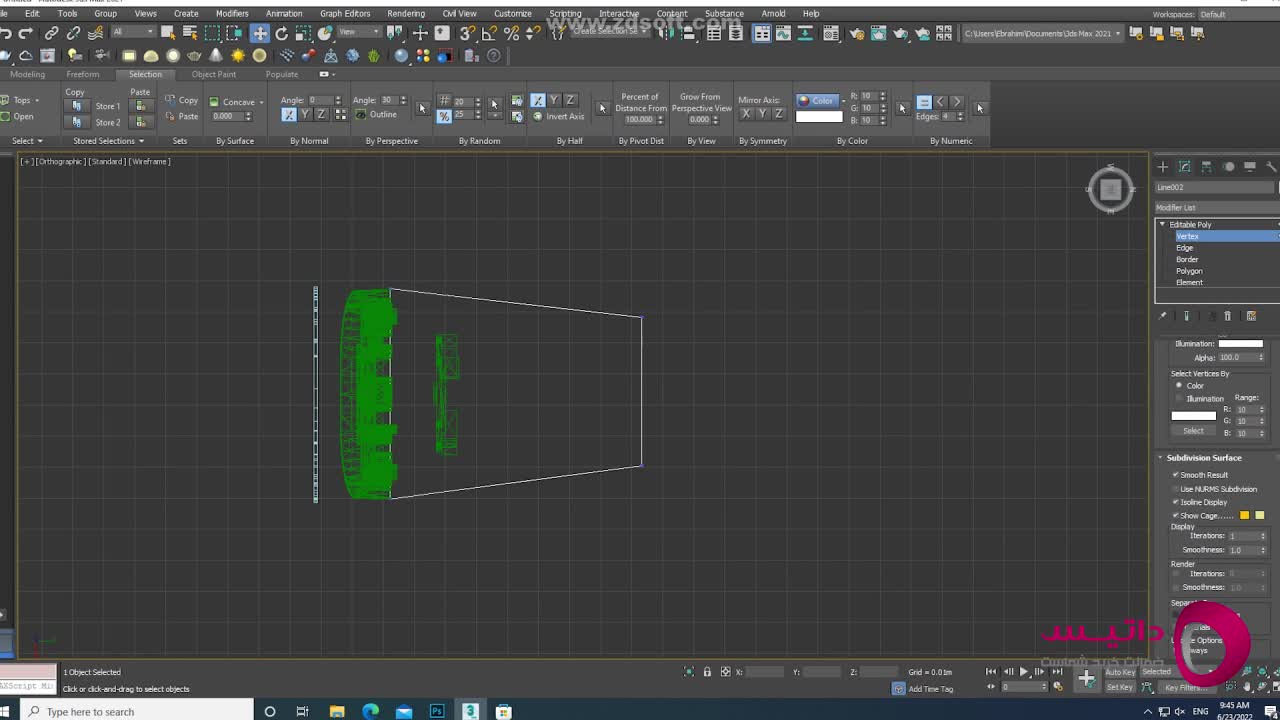Open the Modify panel tab icon

(1184, 167)
